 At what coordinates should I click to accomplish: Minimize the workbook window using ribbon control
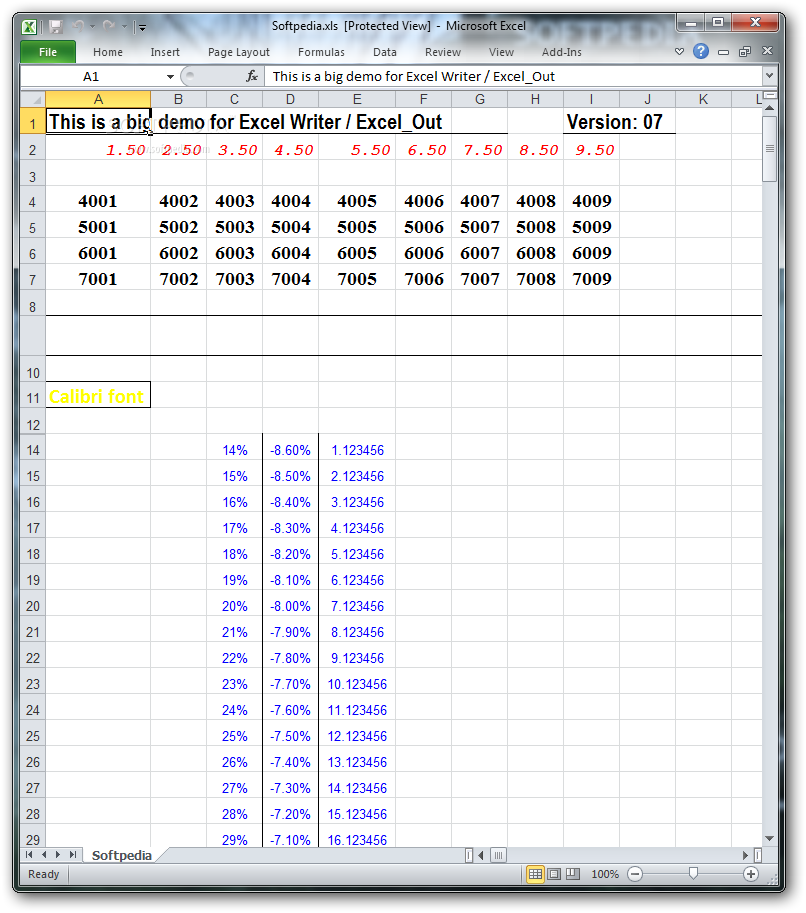coord(723,52)
